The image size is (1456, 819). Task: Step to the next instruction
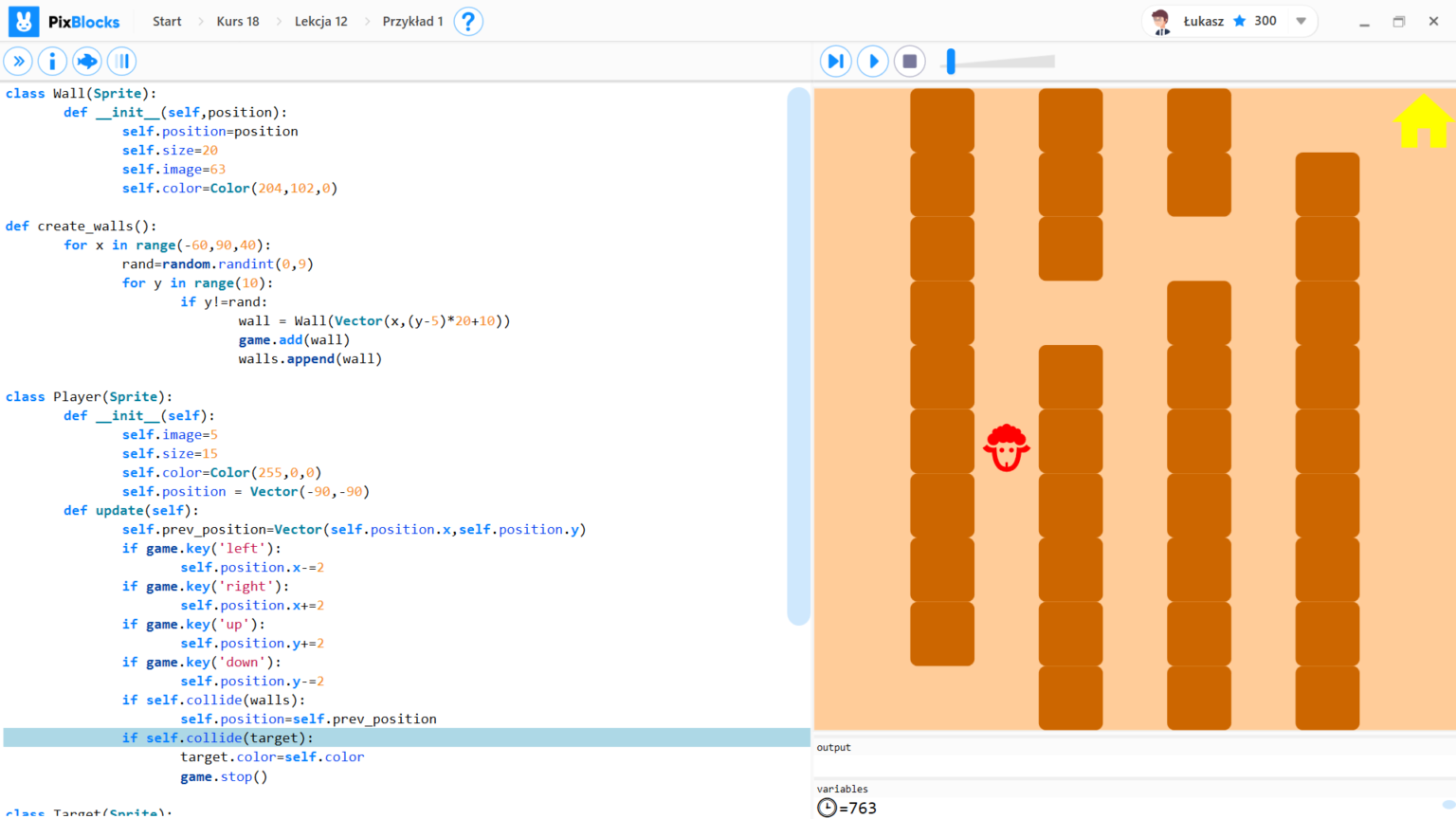tap(835, 62)
